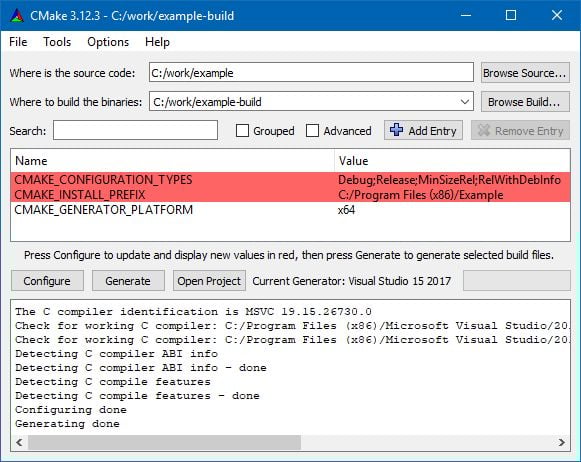Tick the Advanced checkbox

(312, 130)
